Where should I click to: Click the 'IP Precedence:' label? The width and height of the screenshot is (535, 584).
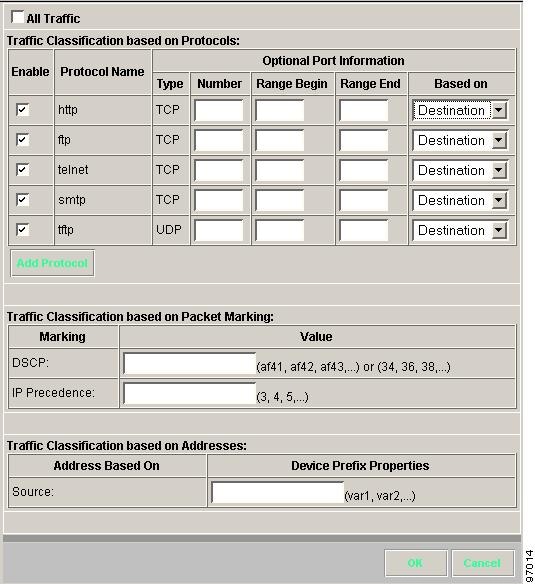click(53, 393)
